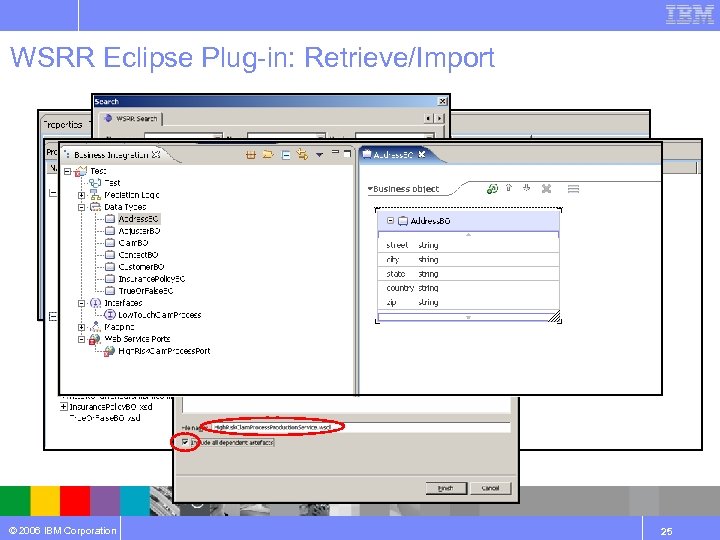Collapse the root Test module node
Screen dimensions: 720x540
[x=68, y=171]
